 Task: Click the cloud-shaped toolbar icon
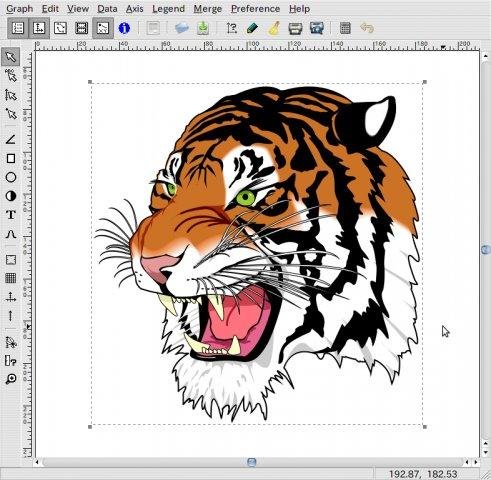tap(182, 28)
